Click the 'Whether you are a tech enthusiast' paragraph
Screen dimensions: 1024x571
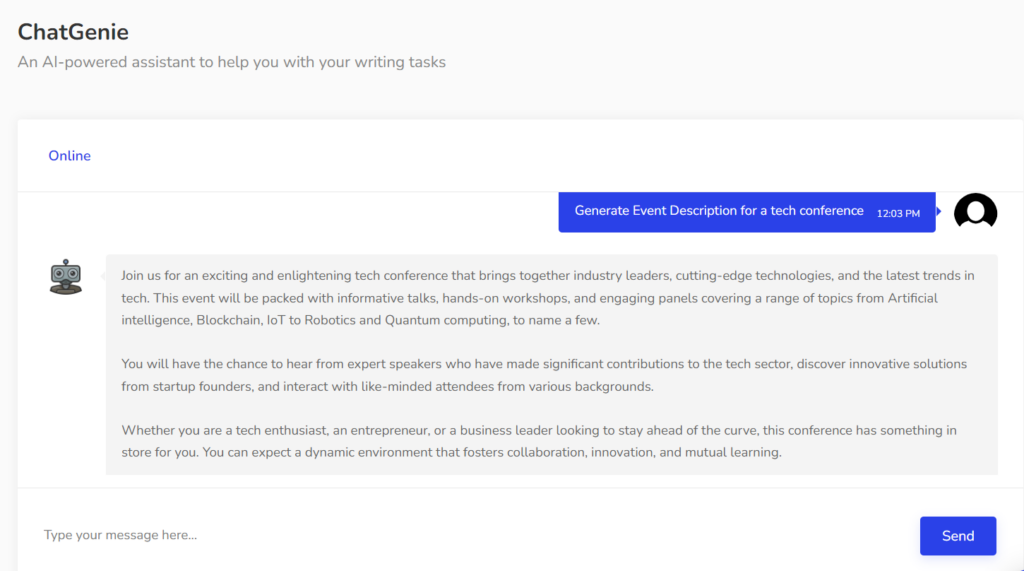539,441
